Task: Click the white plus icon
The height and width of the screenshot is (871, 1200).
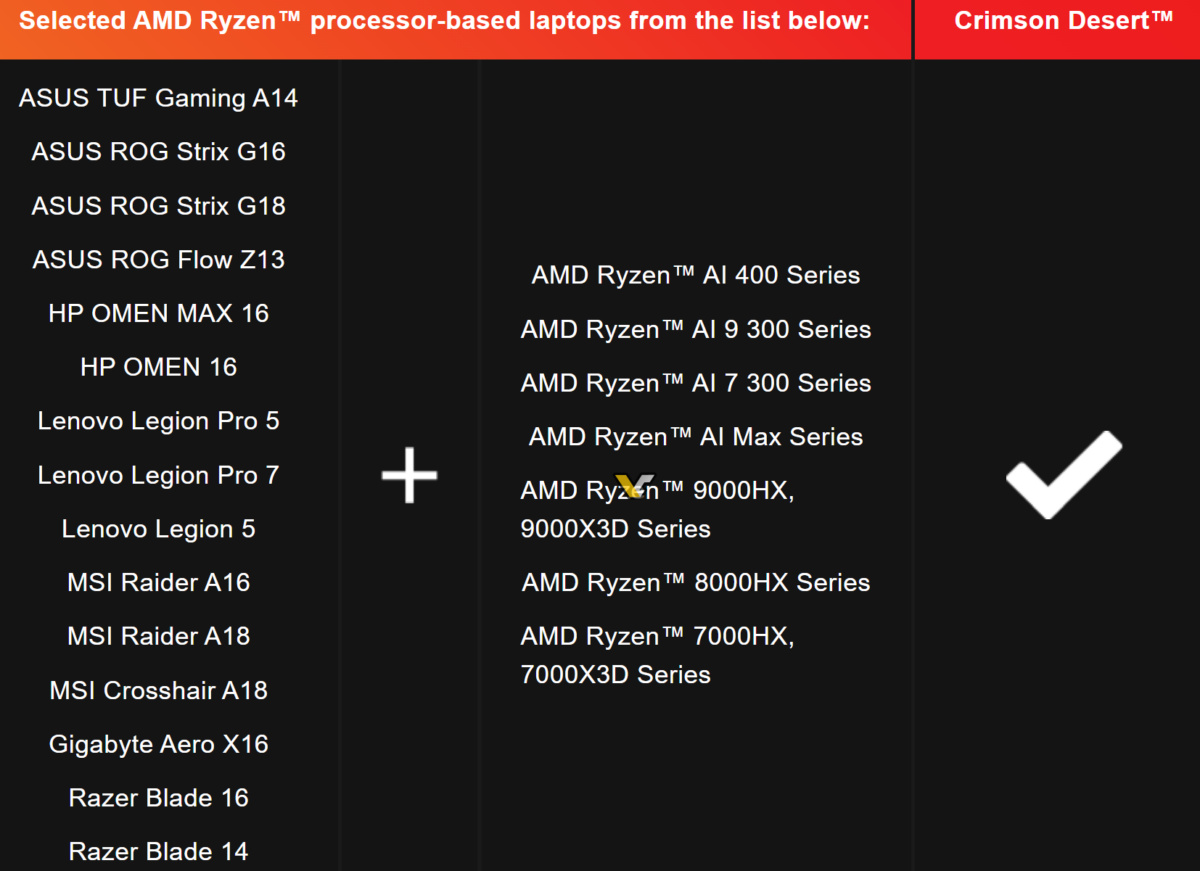Action: coord(409,475)
